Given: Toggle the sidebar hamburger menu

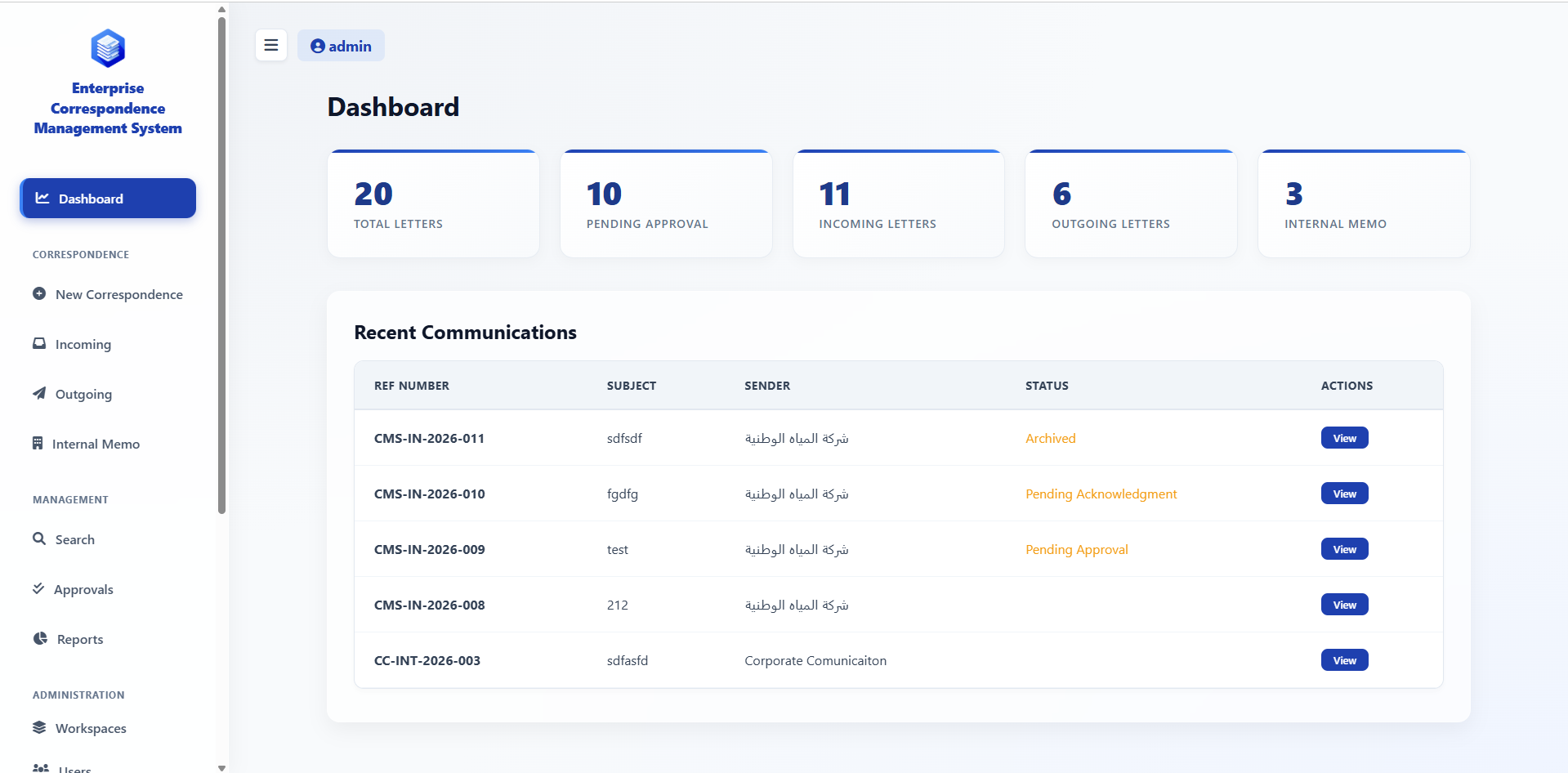Looking at the screenshot, I should click(271, 45).
